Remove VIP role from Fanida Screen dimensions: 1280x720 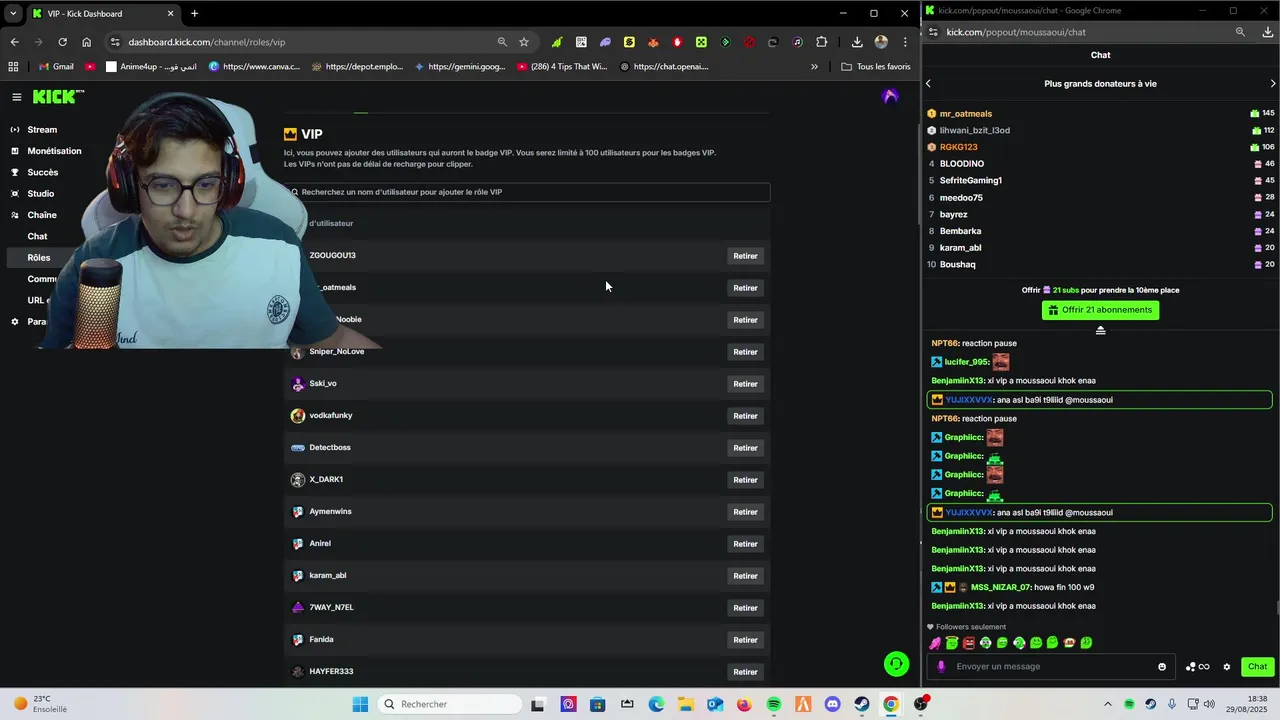pos(745,640)
